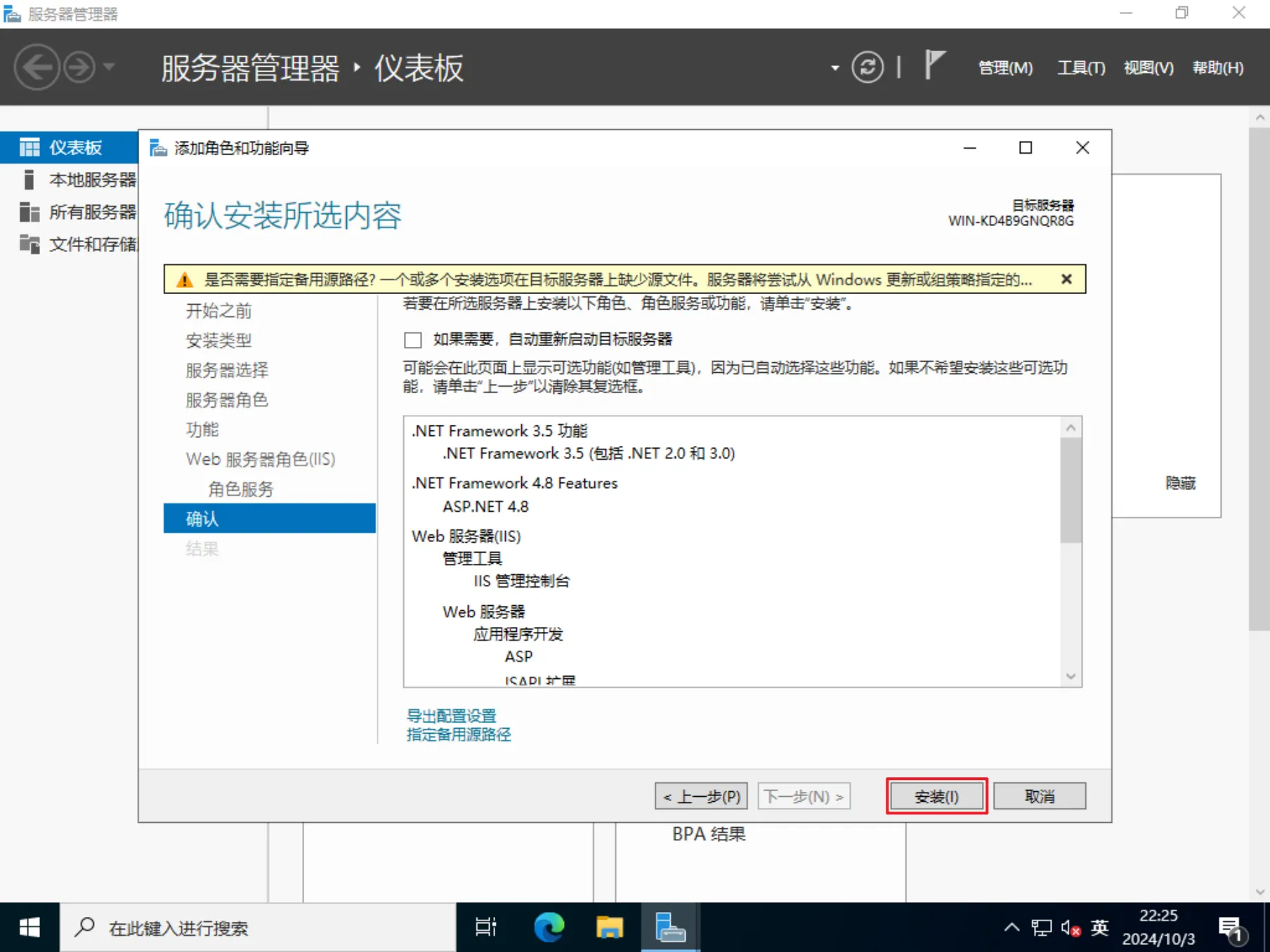Open the notifications flag icon

point(934,65)
